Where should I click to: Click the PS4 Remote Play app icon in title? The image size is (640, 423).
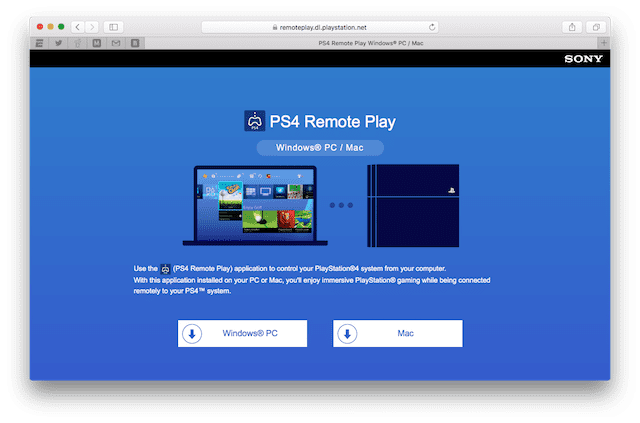[255, 122]
